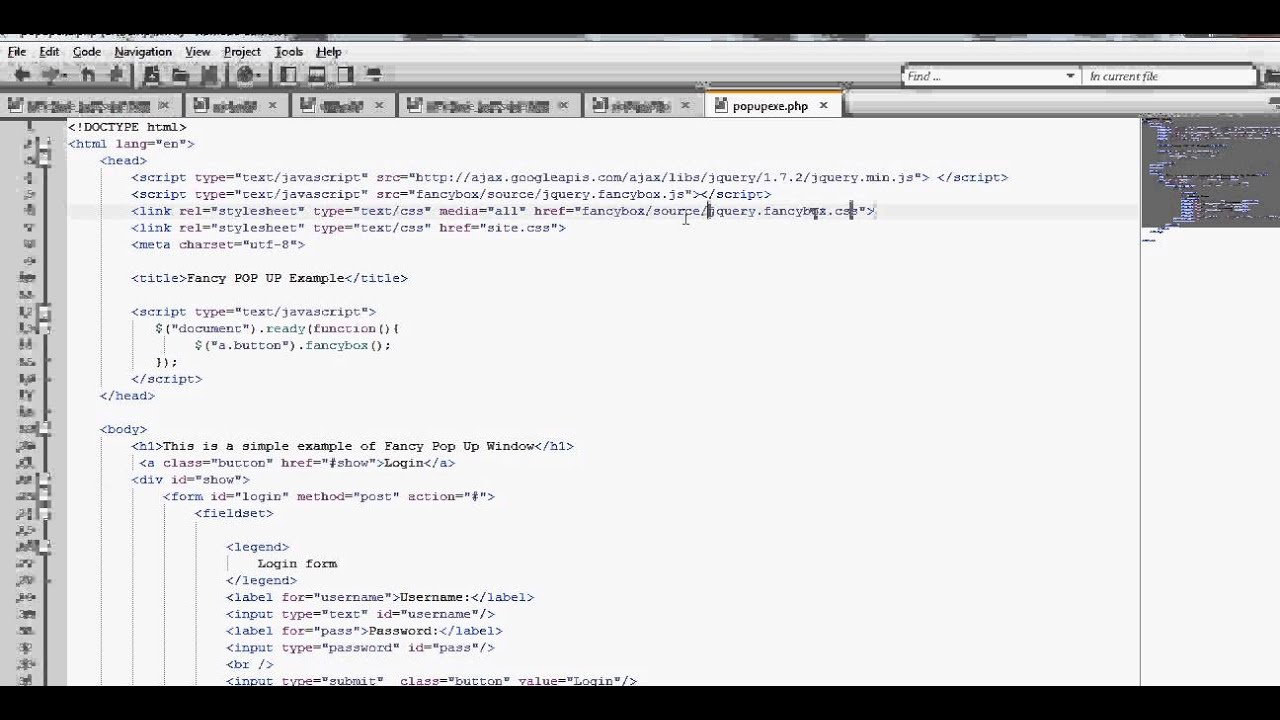Open the Edit menu
1280x720 pixels.
(x=49, y=52)
